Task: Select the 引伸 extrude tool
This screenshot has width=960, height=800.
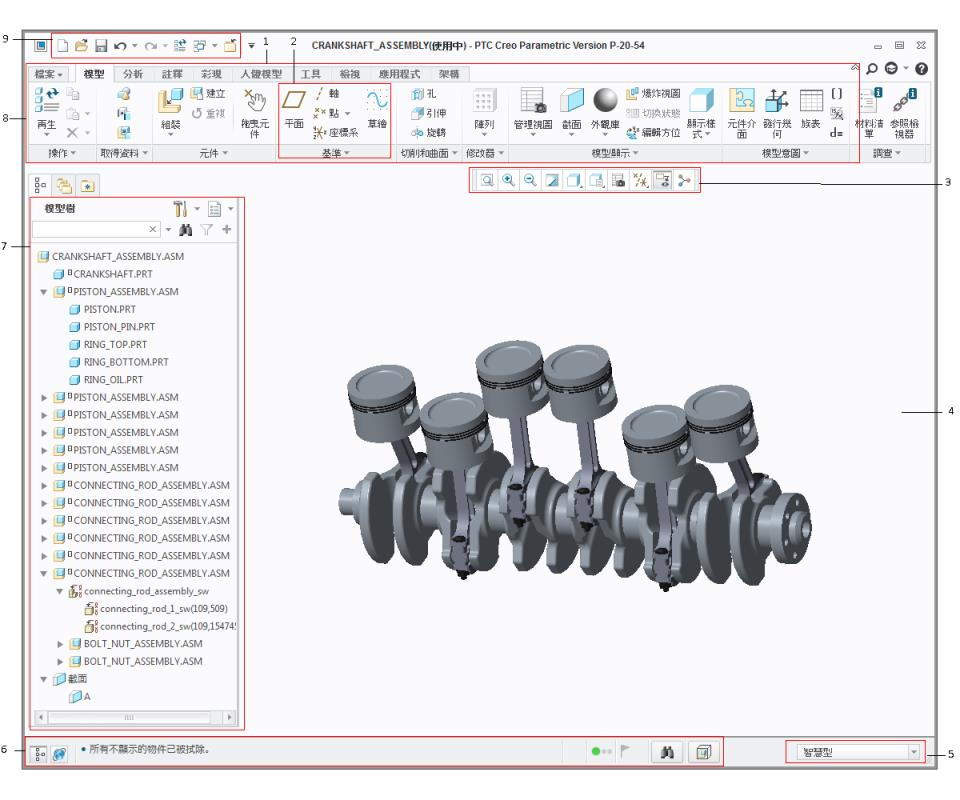Action: coord(429,113)
